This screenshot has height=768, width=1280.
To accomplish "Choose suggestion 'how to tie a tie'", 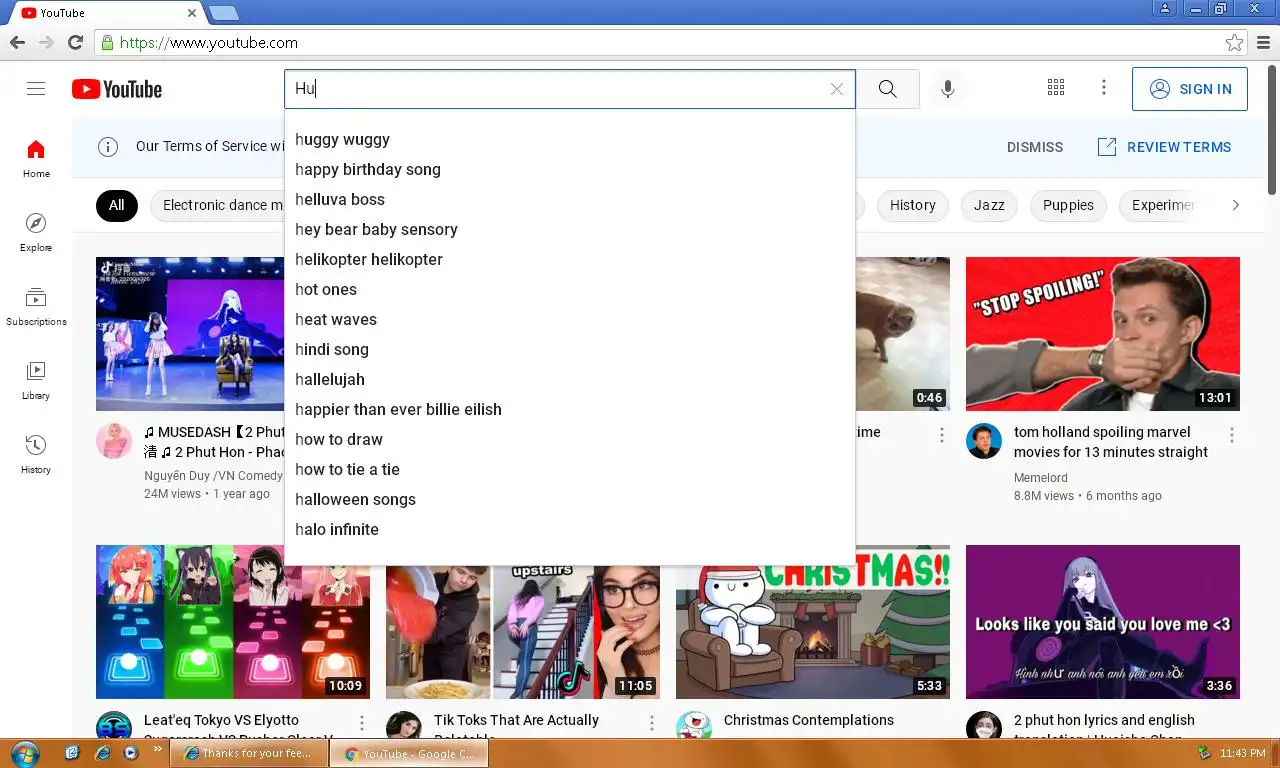I will point(570,470).
